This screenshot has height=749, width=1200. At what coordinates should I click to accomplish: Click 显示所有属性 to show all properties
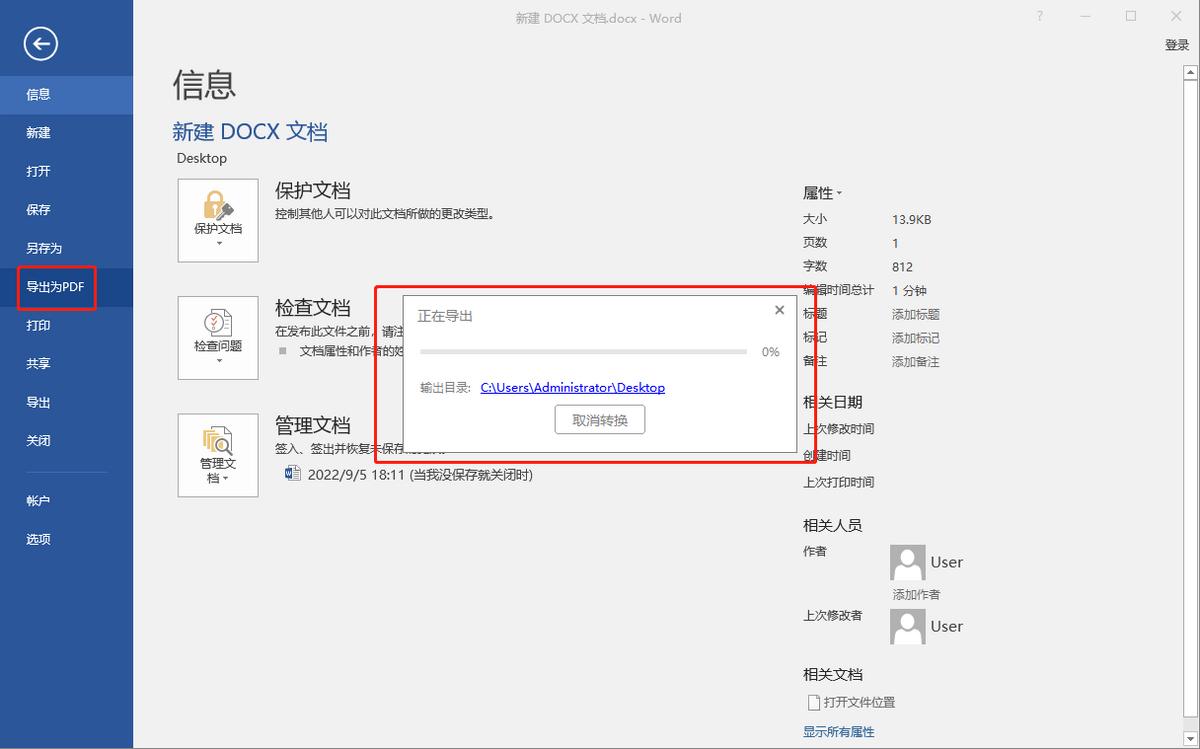(836, 731)
